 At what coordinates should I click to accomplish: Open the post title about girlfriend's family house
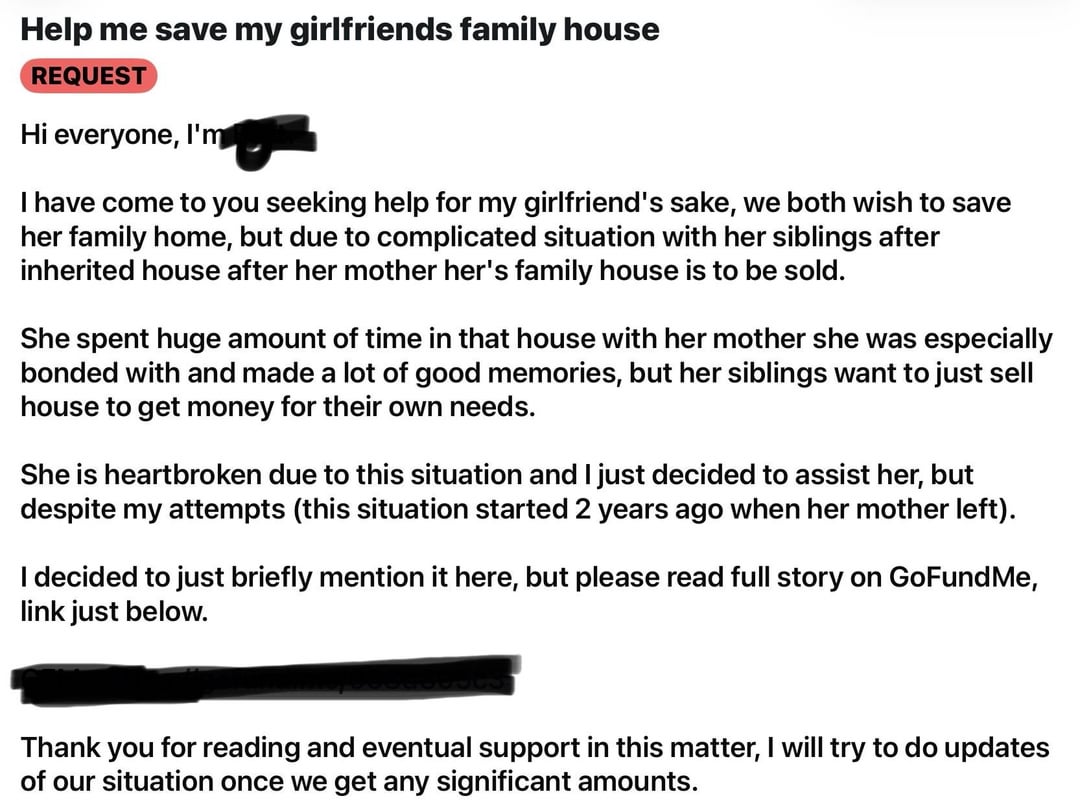point(340,30)
